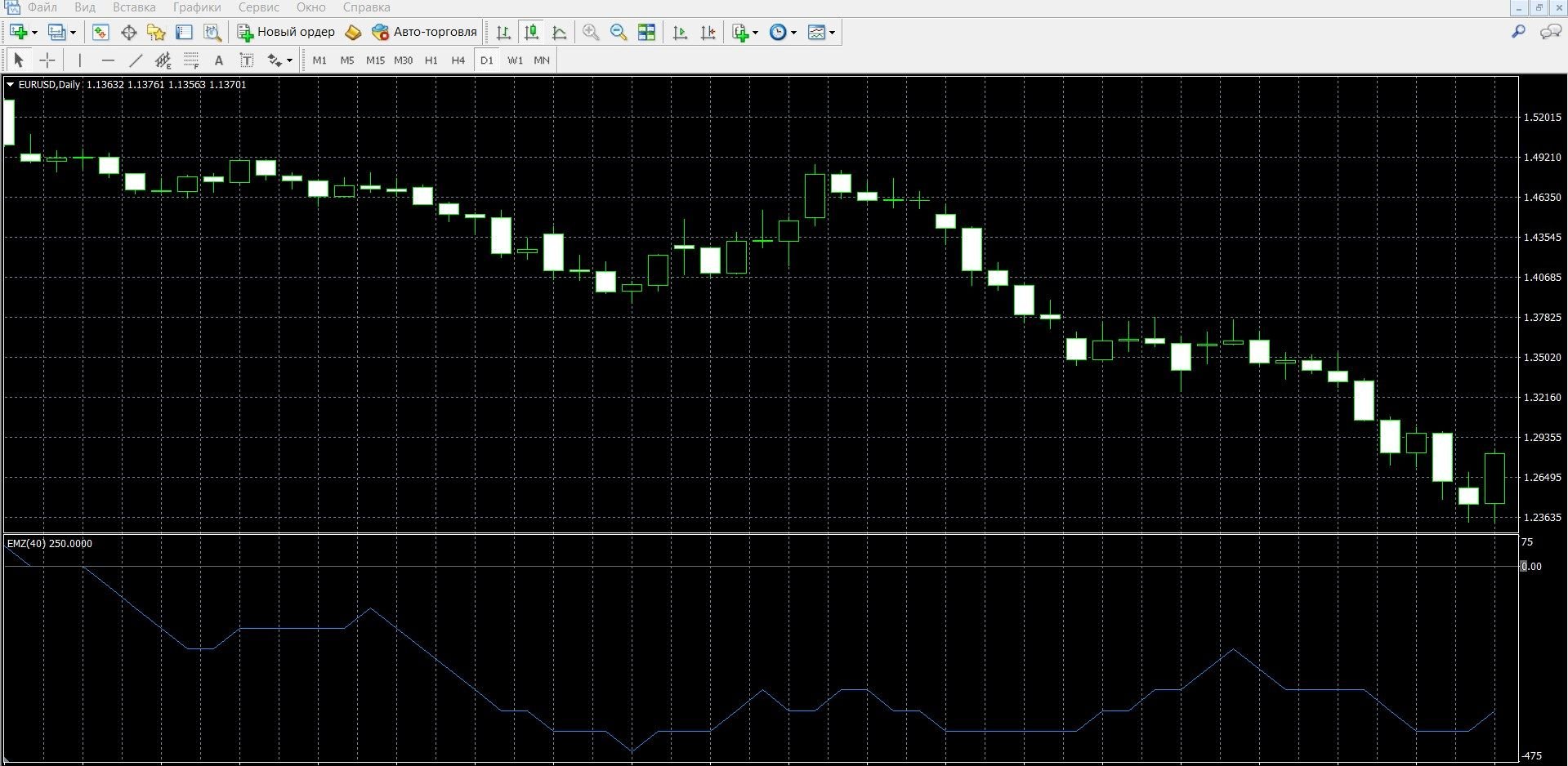Toggle chart auto scroll icon
The width and height of the screenshot is (1568, 766).
(x=680, y=32)
